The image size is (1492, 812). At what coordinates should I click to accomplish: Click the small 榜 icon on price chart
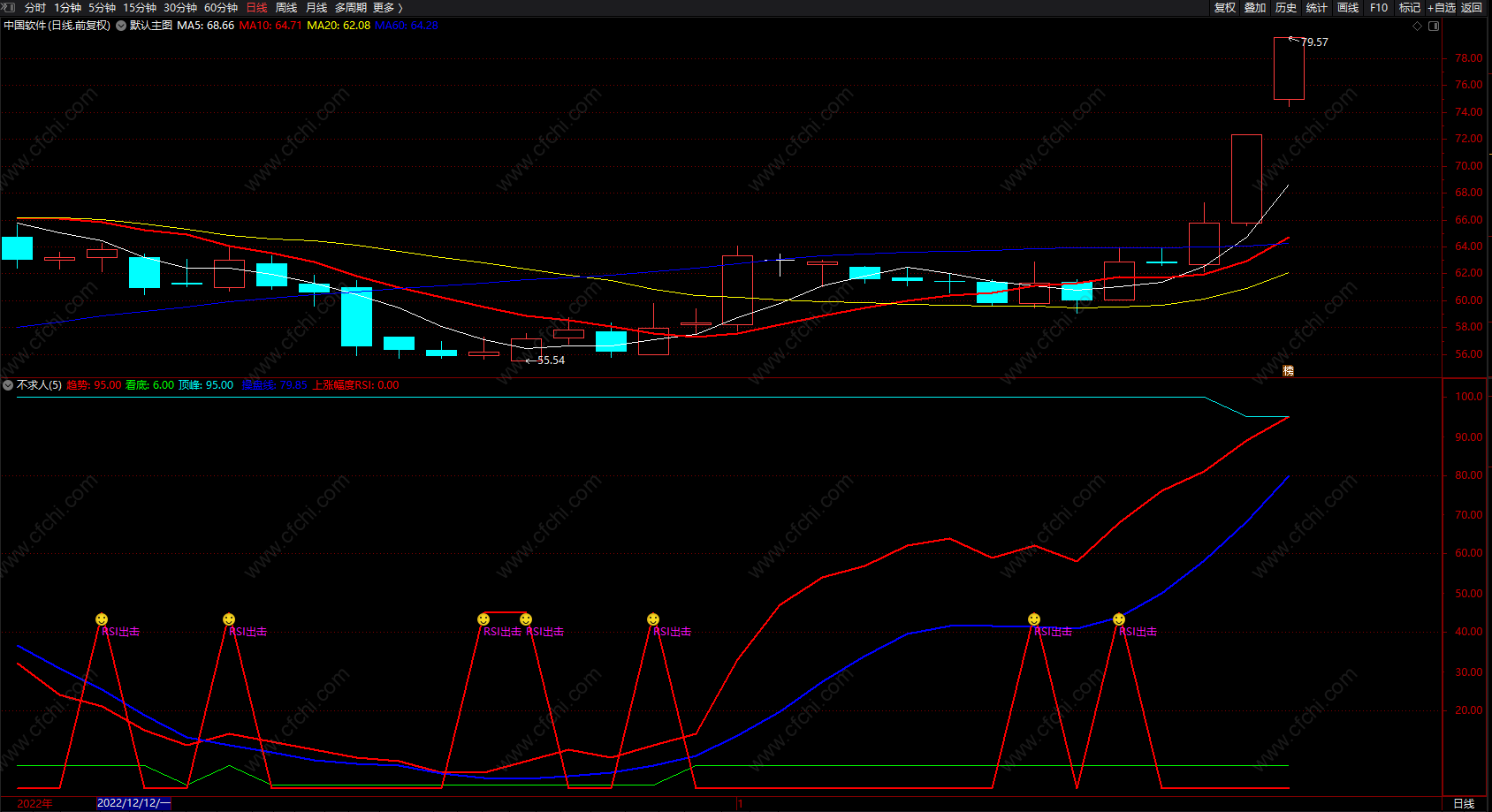1288,371
